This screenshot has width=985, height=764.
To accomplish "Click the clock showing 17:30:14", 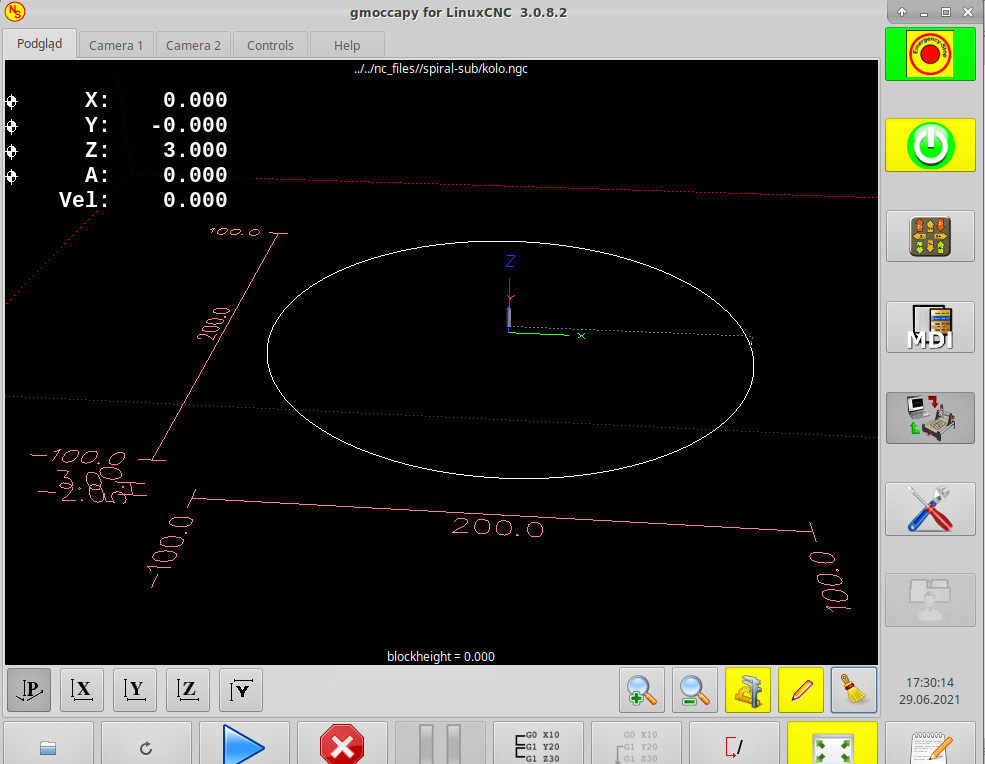I will pos(930,682).
